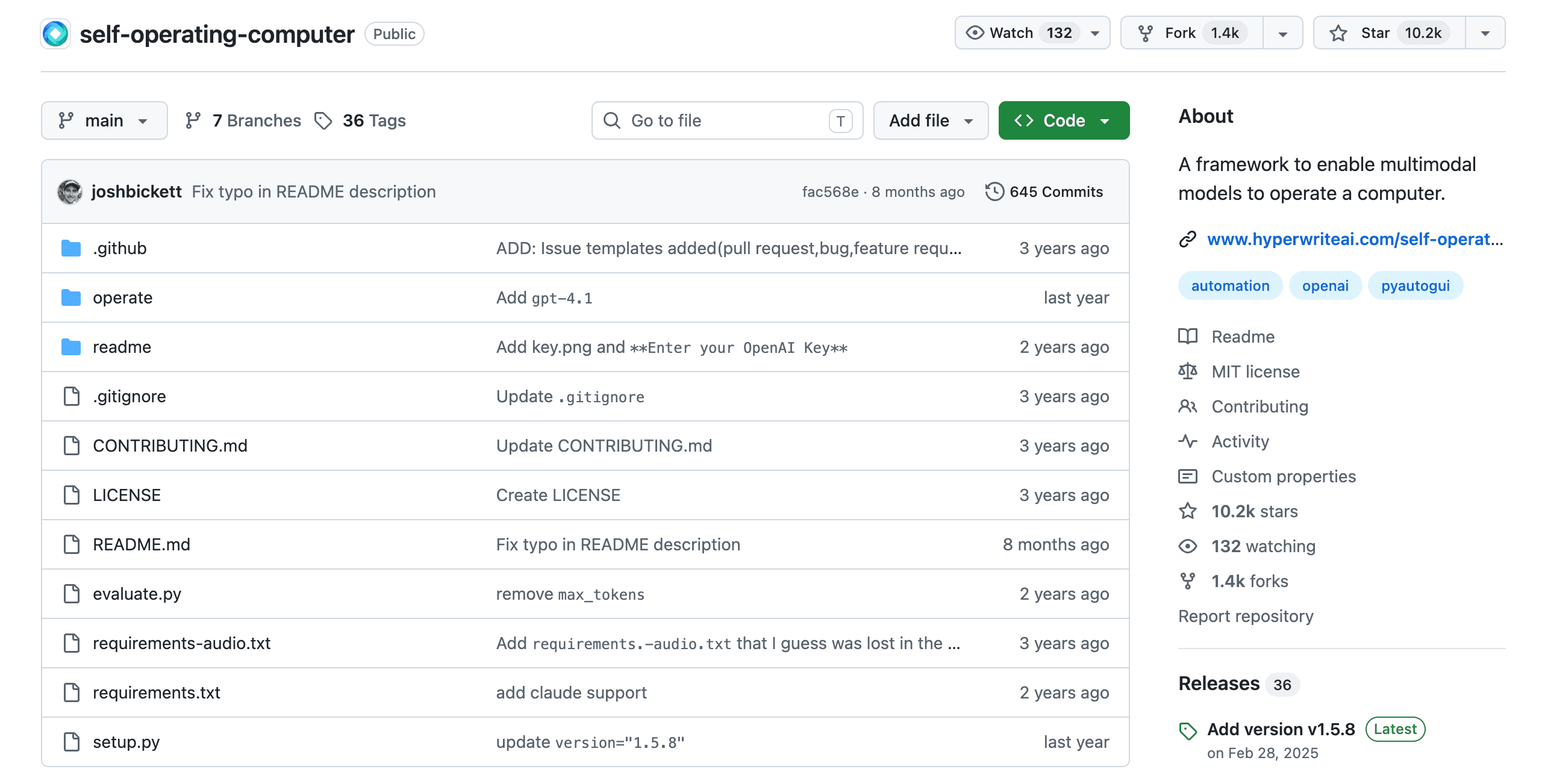Viewport: 1542px width, 784px height.
Task: Open the 645 Commits history
Action: 1044,191
